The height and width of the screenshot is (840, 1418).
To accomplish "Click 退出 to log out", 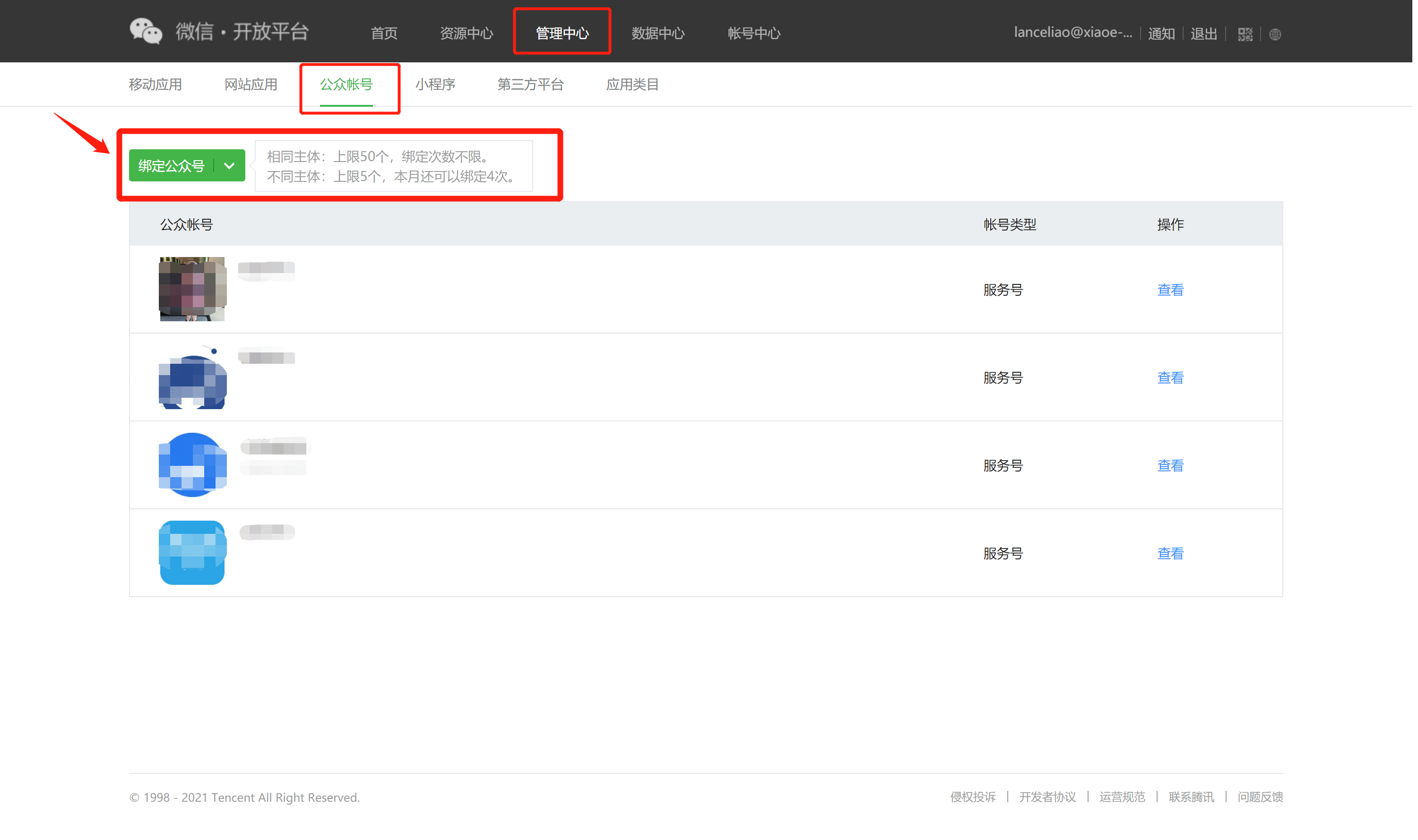I will click(1209, 34).
